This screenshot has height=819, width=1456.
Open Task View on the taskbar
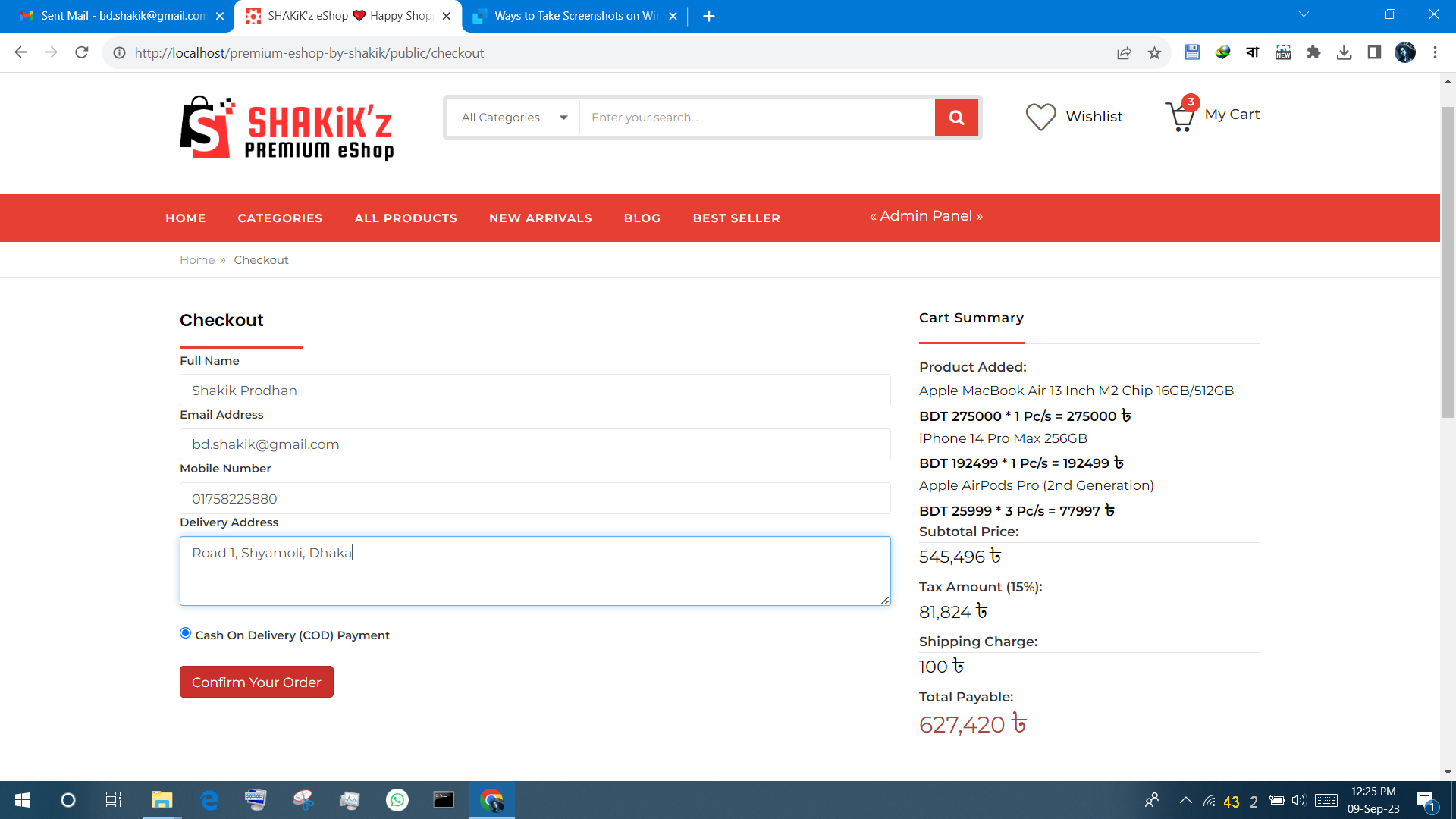pyautogui.click(x=114, y=800)
